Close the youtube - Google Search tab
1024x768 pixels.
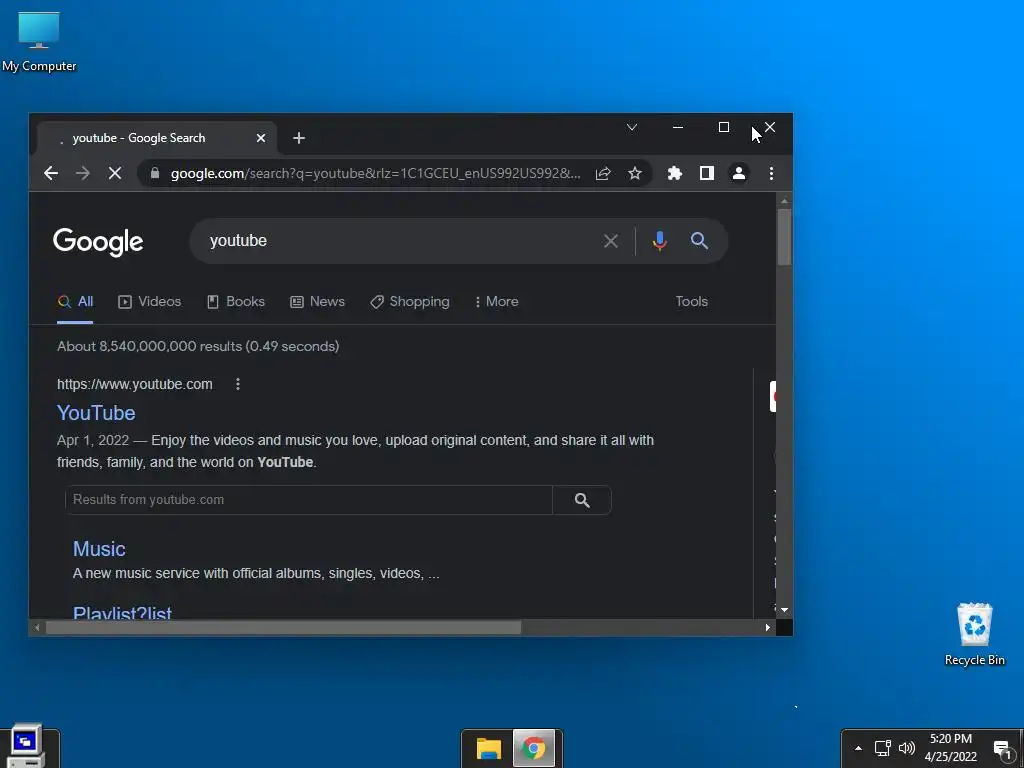[261, 138]
